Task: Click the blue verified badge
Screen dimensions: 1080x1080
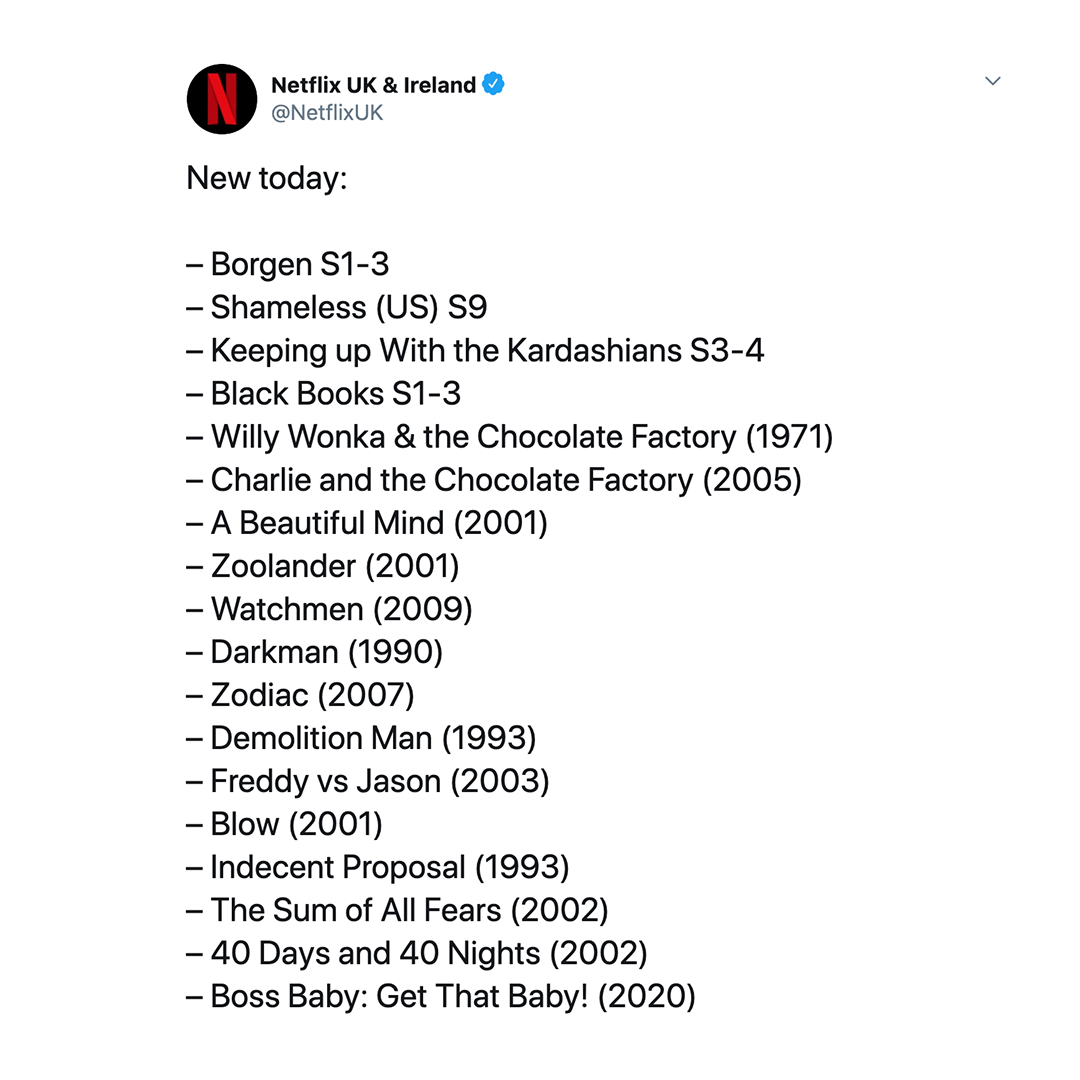Action: click(493, 84)
